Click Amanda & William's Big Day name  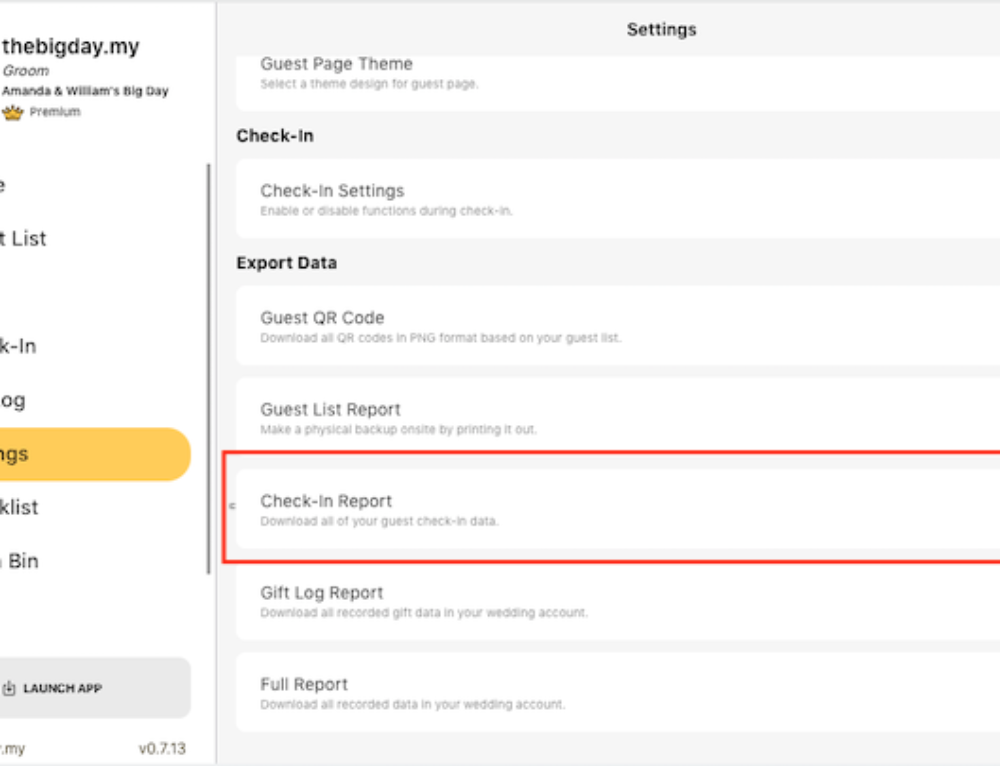click(x=85, y=91)
